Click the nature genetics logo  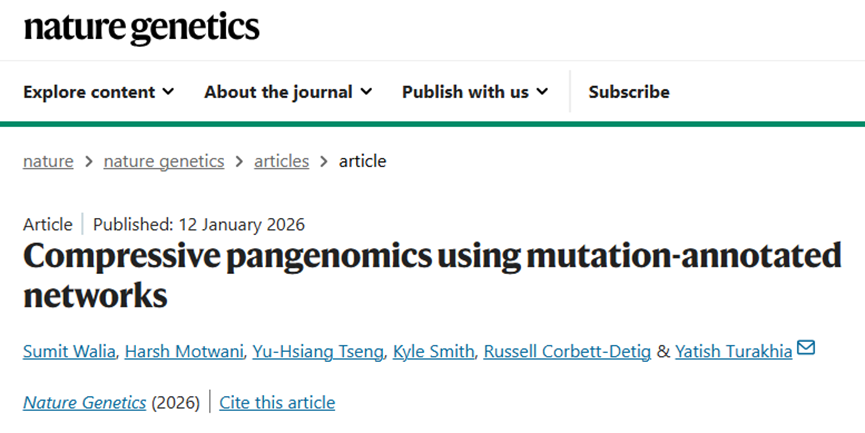coord(141,28)
